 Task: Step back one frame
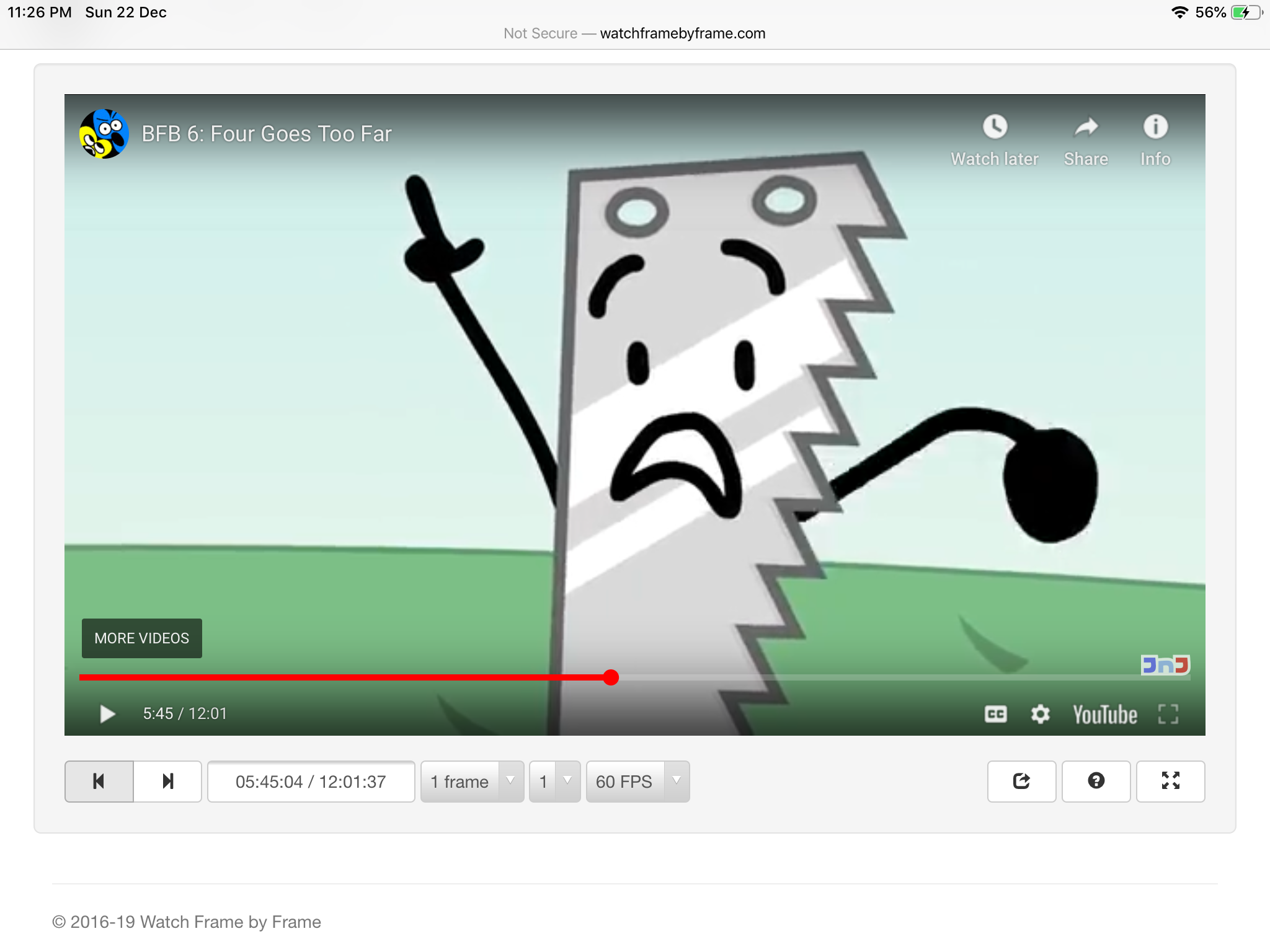point(99,782)
